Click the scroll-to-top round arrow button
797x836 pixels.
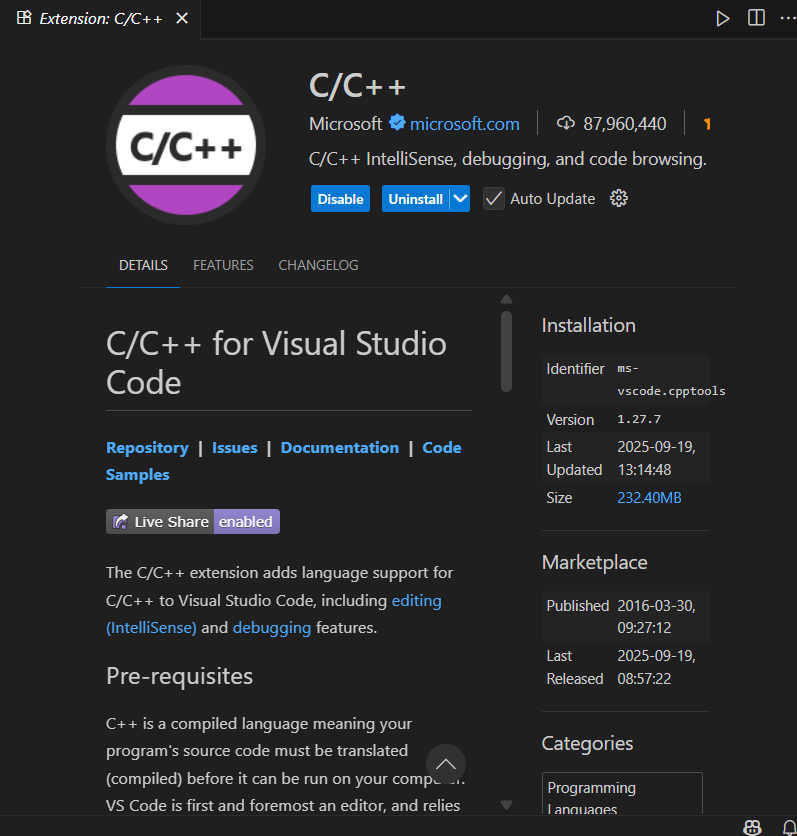click(446, 764)
